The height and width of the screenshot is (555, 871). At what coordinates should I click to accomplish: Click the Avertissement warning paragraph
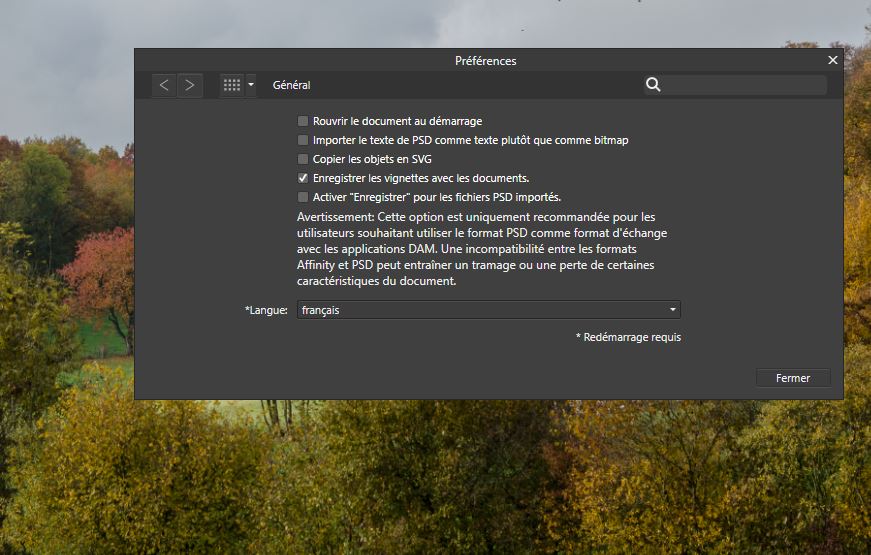coord(482,249)
